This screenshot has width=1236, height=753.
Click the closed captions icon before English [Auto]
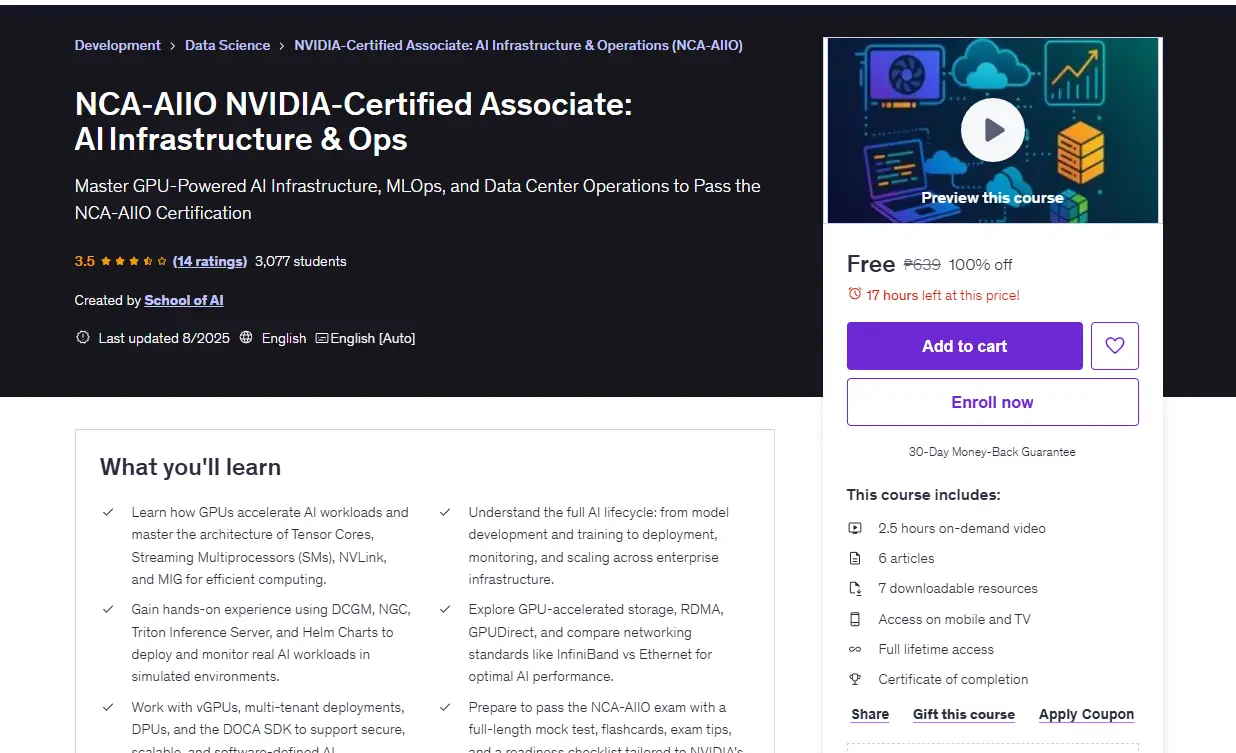pyautogui.click(x=321, y=338)
